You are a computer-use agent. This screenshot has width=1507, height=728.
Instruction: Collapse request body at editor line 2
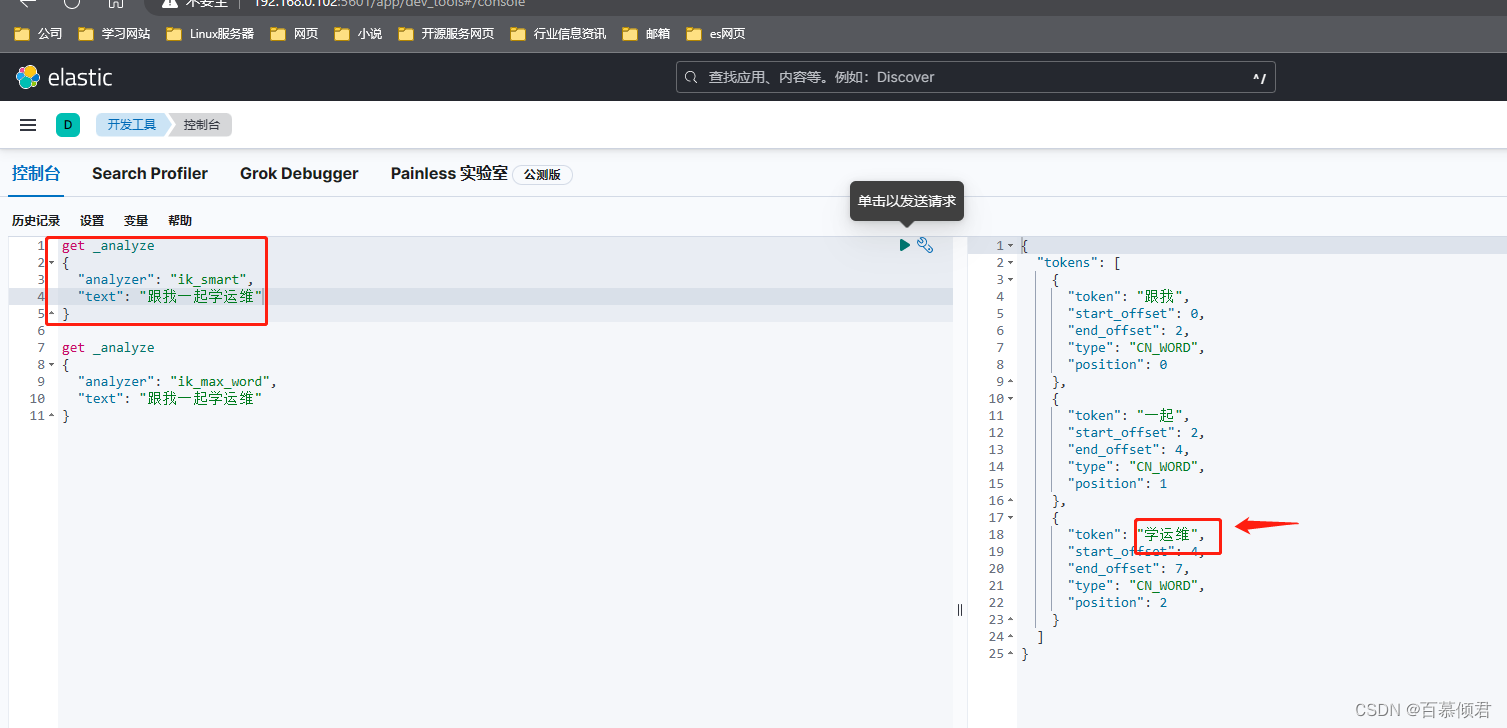click(51, 263)
